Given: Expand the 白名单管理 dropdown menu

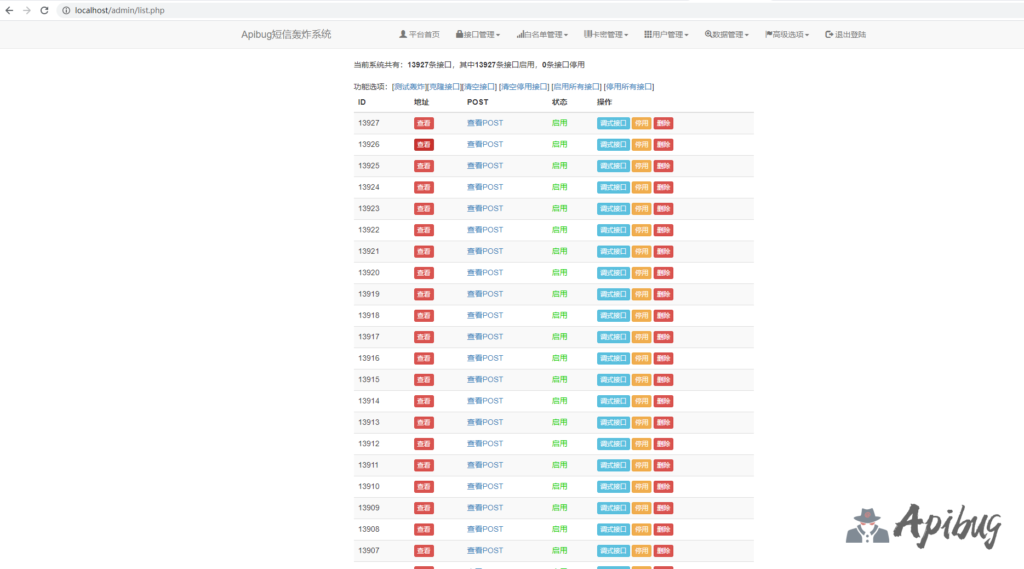Looking at the screenshot, I should 542,34.
